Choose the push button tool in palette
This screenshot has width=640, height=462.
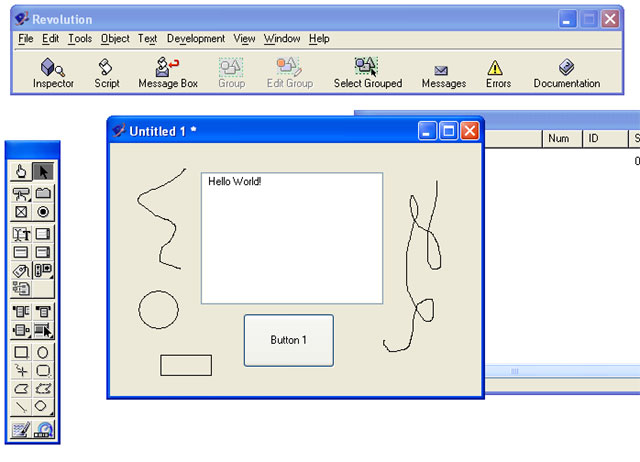[21, 193]
